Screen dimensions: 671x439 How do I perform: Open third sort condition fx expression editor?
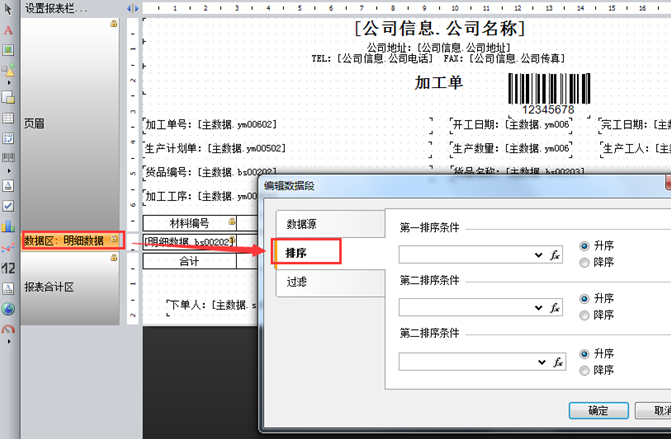(557, 360)
